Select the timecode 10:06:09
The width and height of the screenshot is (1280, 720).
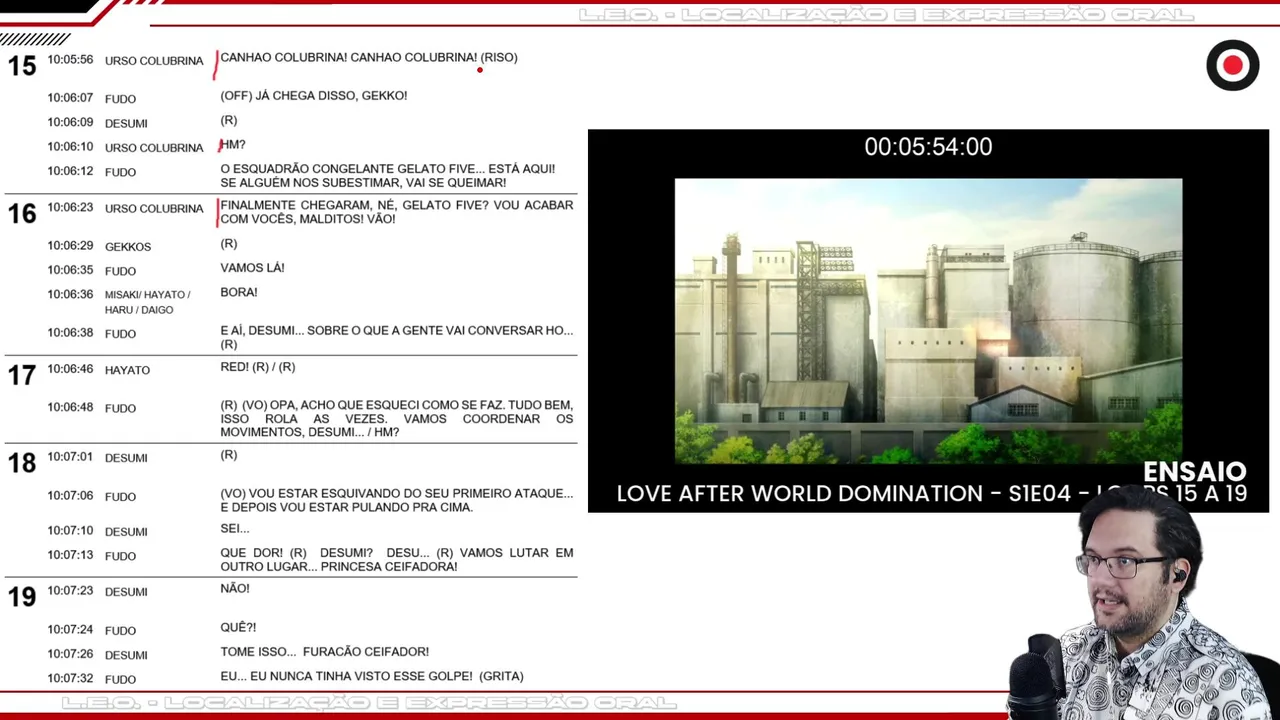point(70,122)
